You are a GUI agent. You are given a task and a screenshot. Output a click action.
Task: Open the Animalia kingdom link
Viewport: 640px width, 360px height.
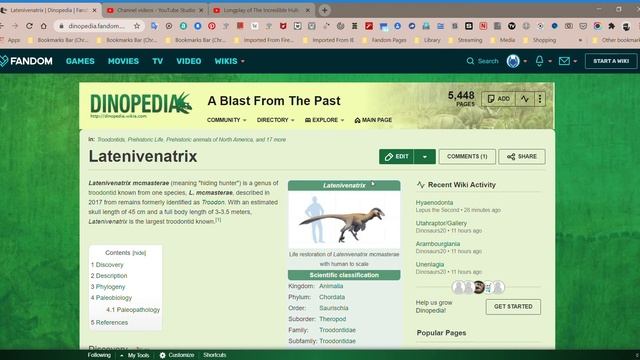click(331, 286)
